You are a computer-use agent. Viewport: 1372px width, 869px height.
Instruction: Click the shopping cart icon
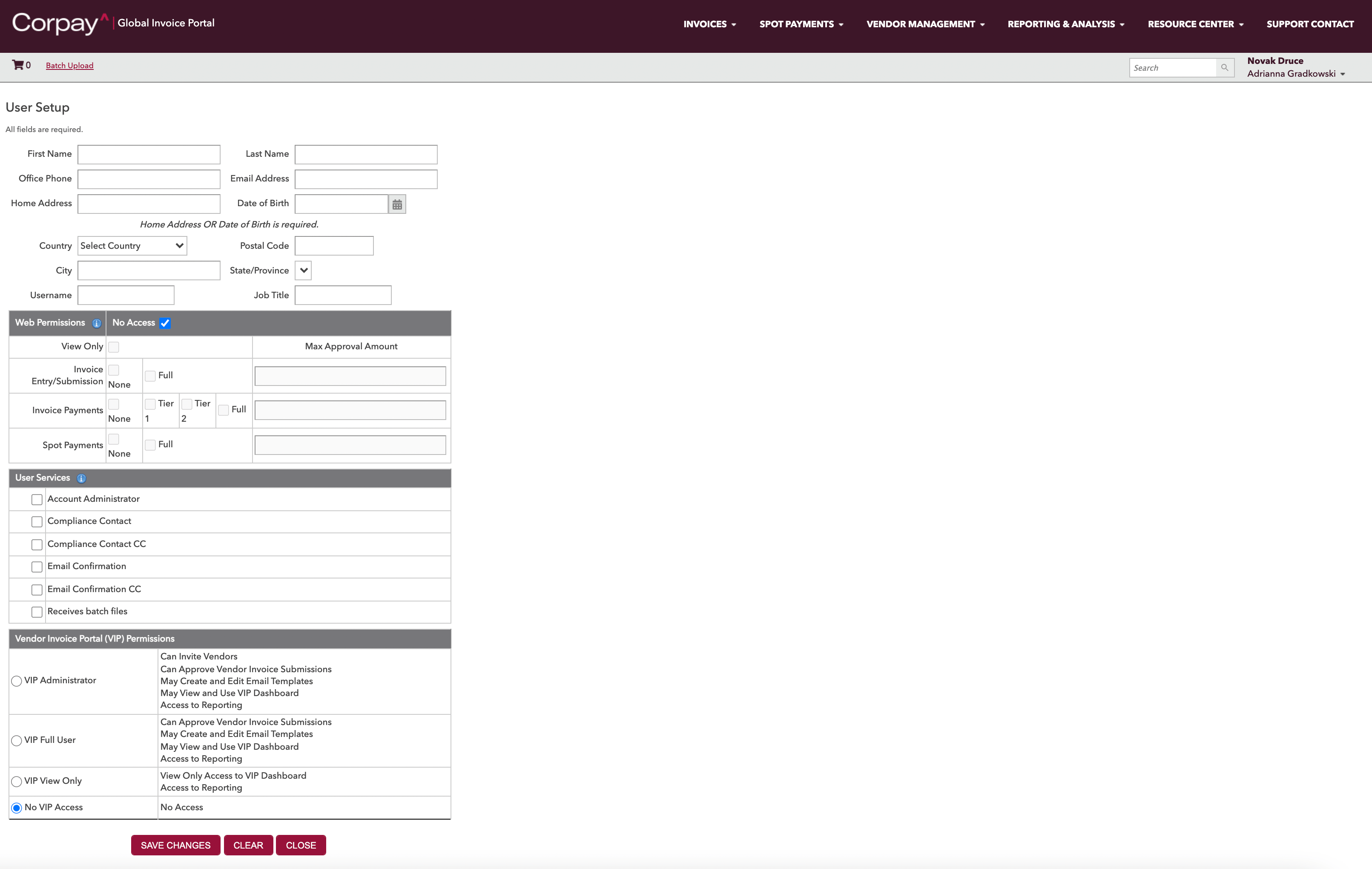click(x=17, y=65)
